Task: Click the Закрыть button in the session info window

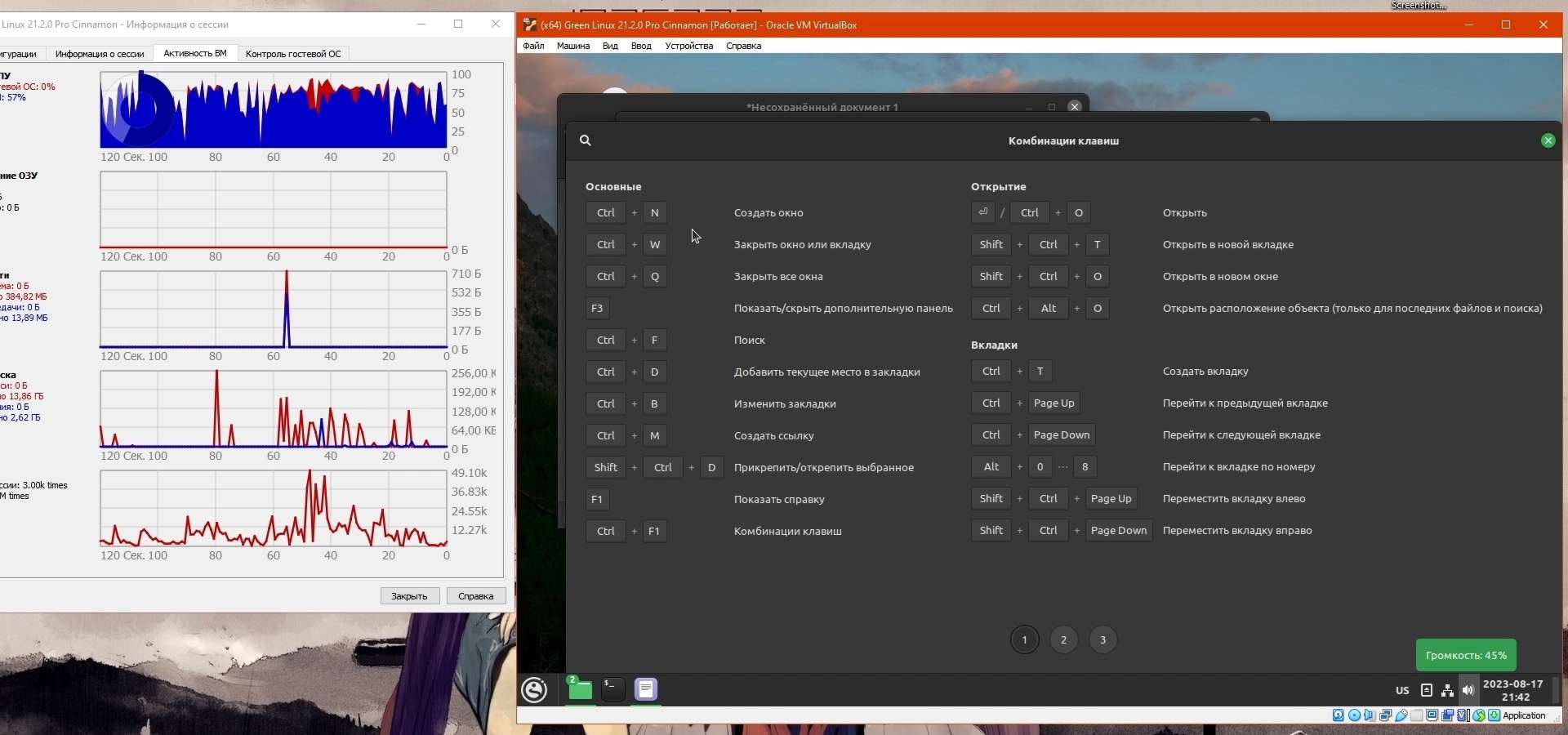Action: (410, 596)
